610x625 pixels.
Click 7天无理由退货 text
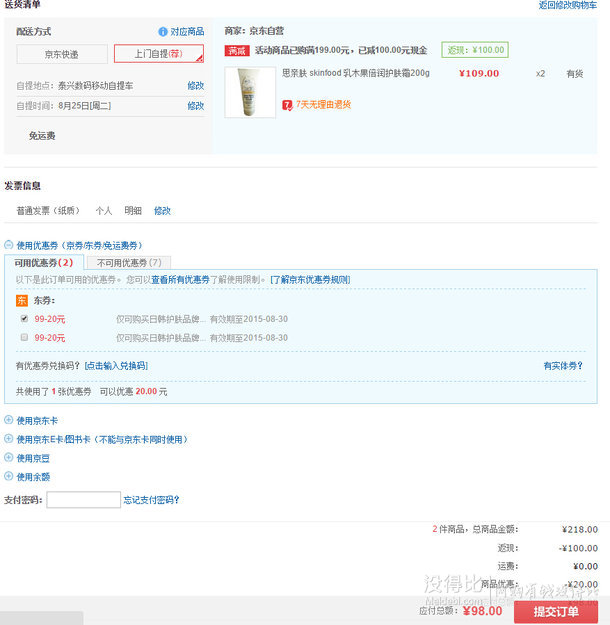tap(323, 104)
